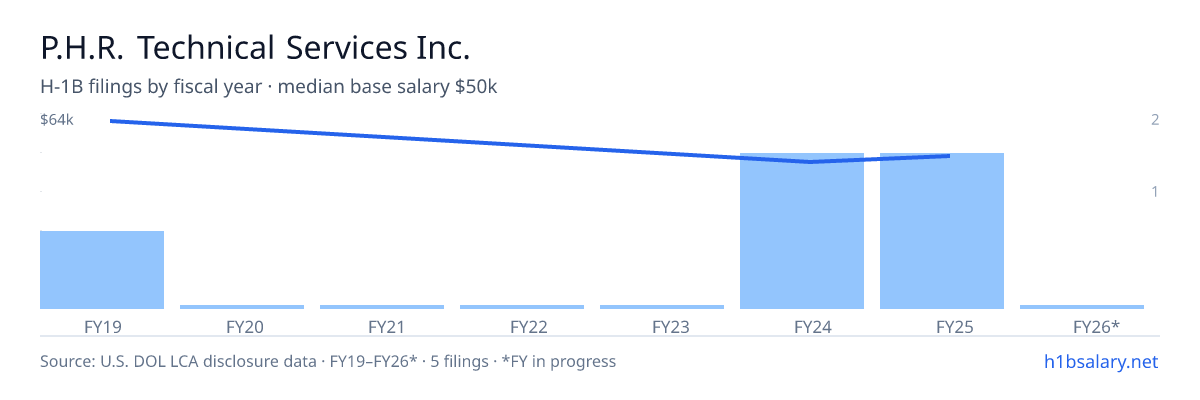Select the FY24 filings bar
This screenshot has width=1200, height=400.
click(802, 231)
